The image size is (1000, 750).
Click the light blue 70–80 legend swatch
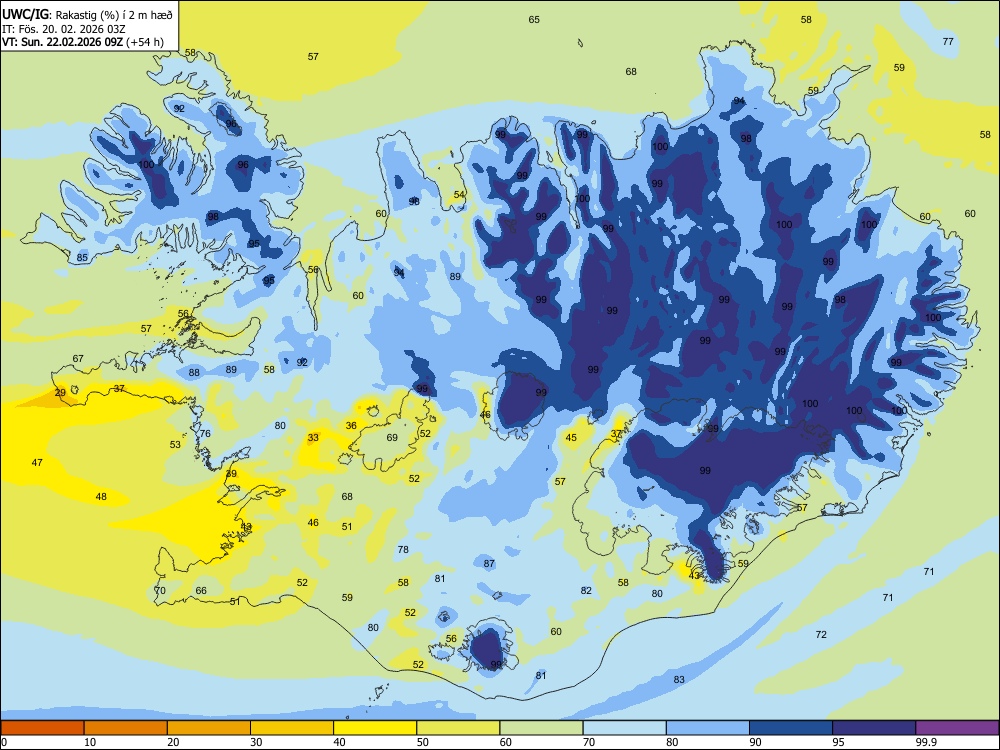click(x=624, y=728)
